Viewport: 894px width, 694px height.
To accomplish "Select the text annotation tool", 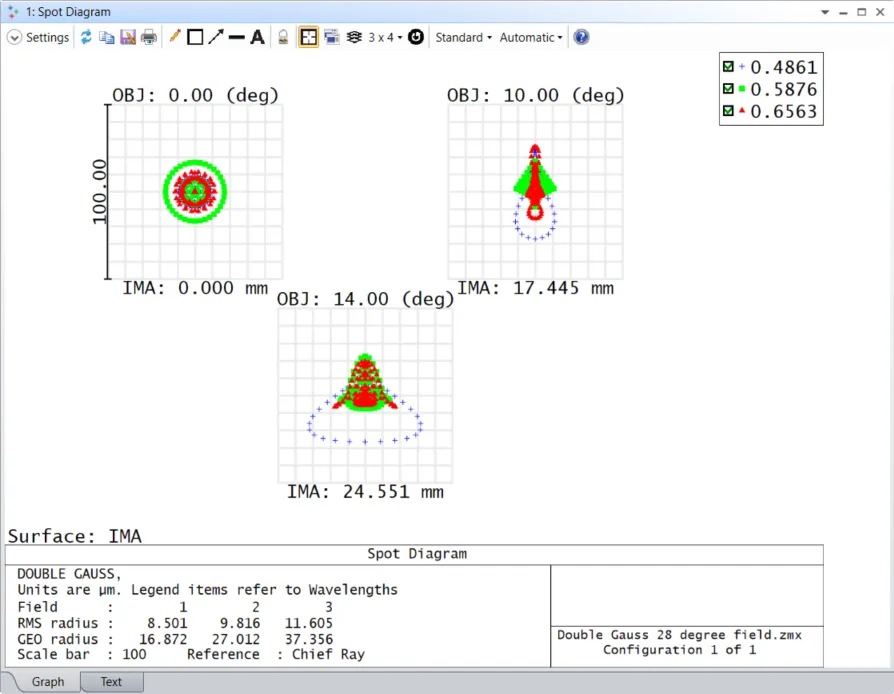I will point(257,37).
